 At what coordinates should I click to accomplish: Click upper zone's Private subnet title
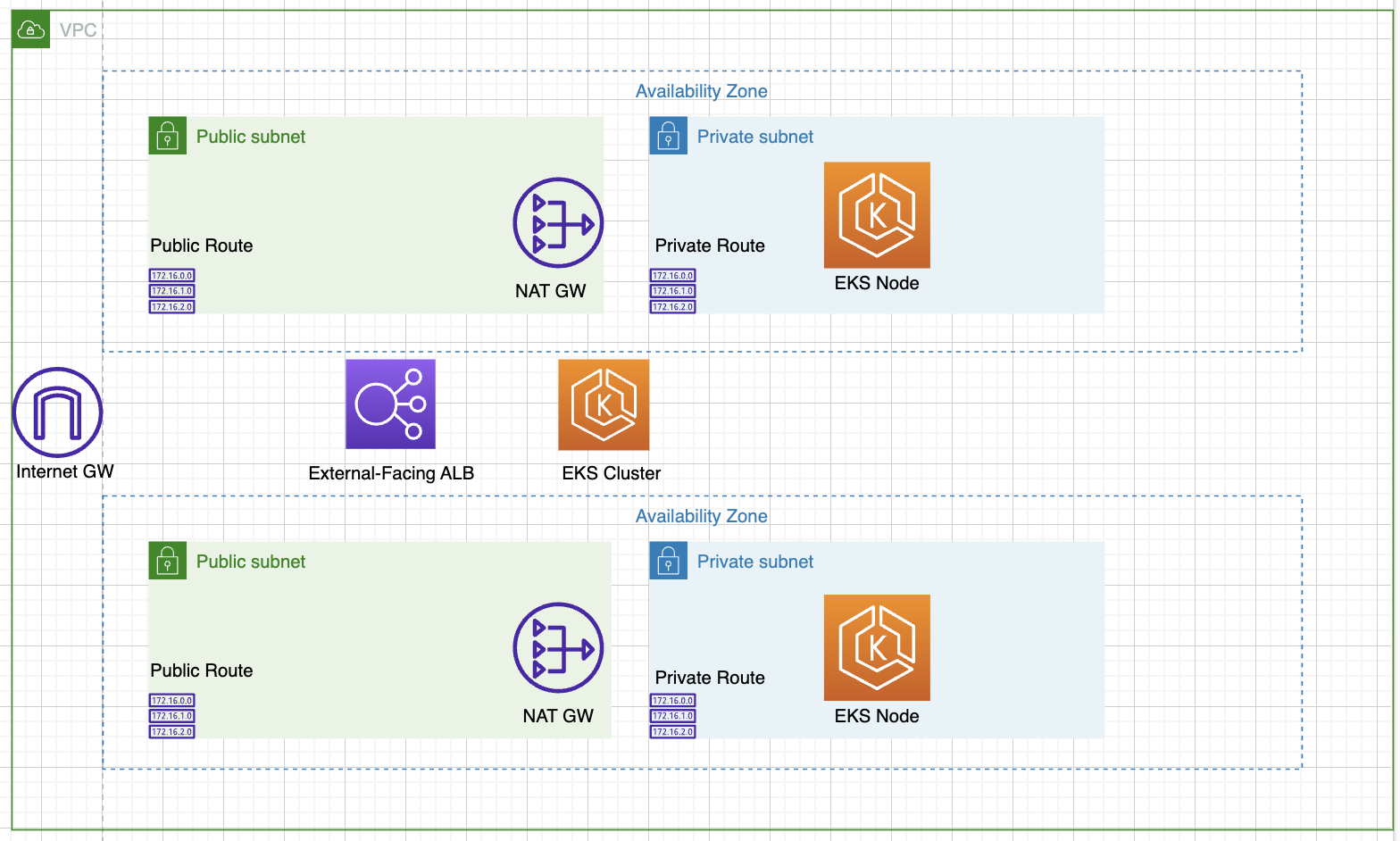(x=755, y=137)
